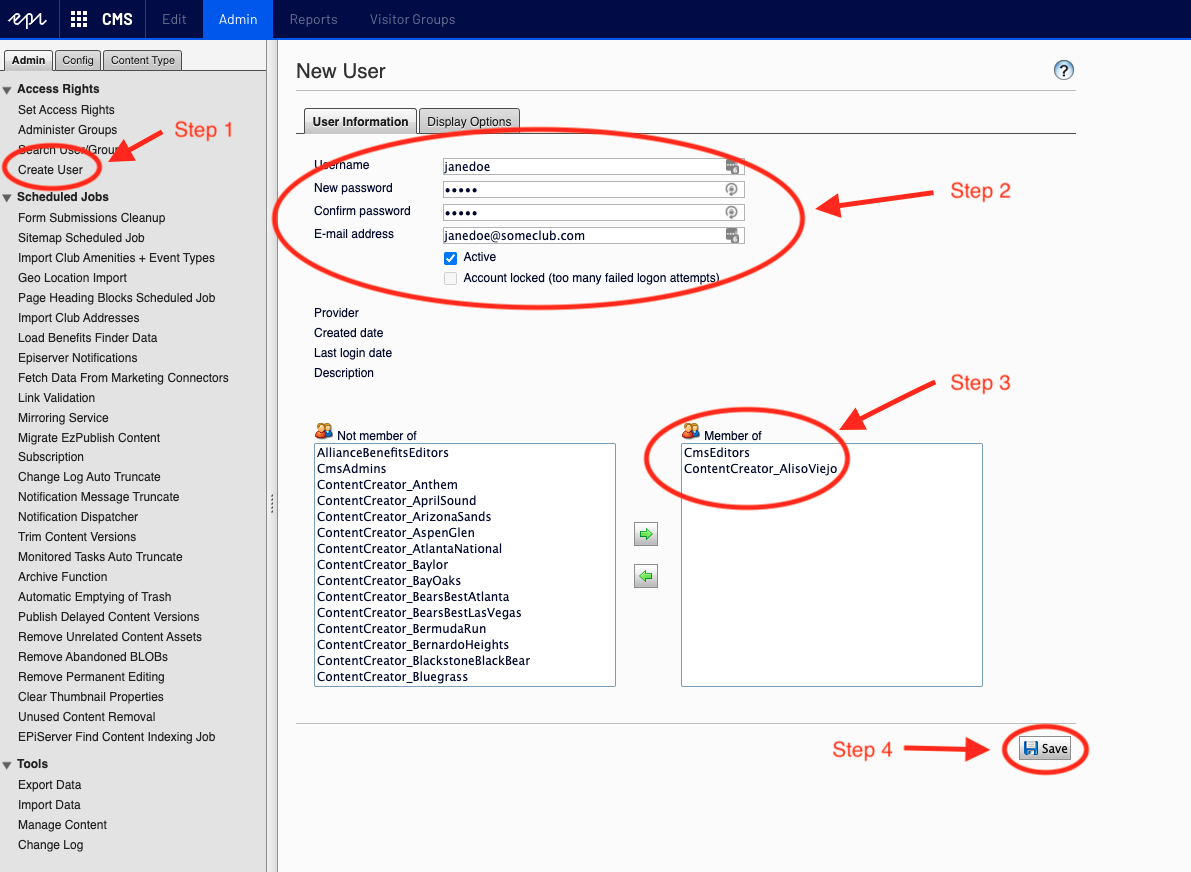
Task: Click the Not member of group icon
Action: point(324,431)
